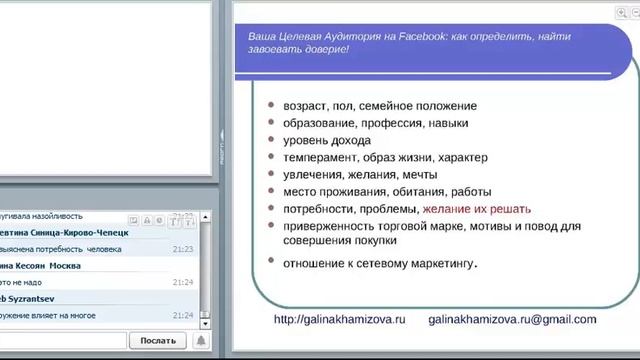Click the zoom out magnifier on the slide

pos(635,13)
